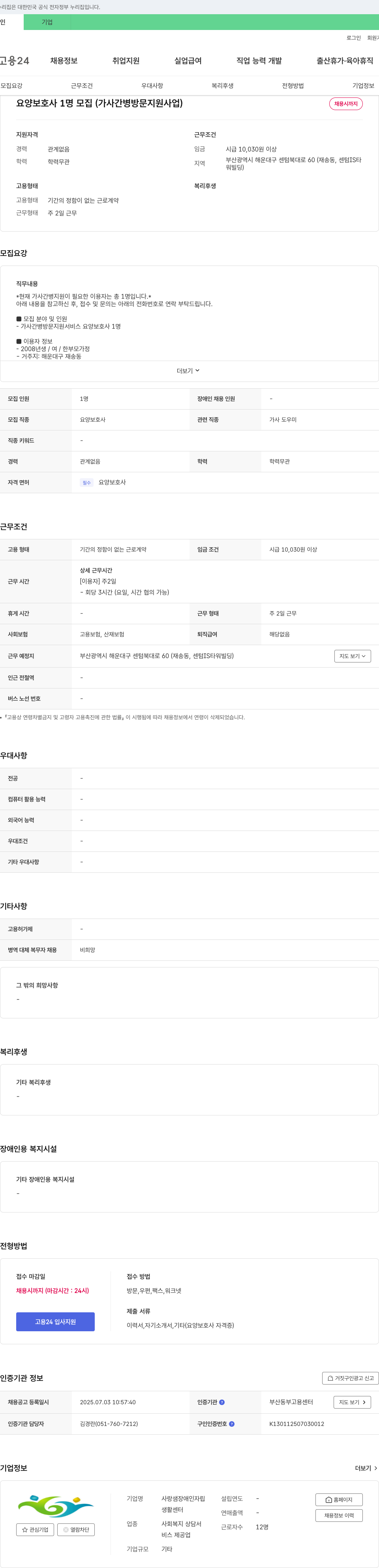Viewport: 379px width, 1568px height.
Task: Jump to the 우대사항 section tab
Action: coord(152,86)
